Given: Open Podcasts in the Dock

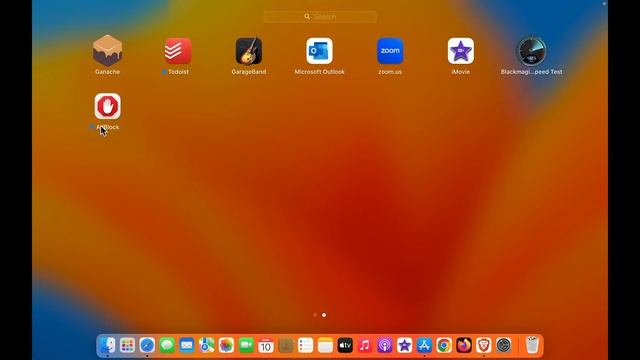Looking at the screenshot, I should coord(384,345).
